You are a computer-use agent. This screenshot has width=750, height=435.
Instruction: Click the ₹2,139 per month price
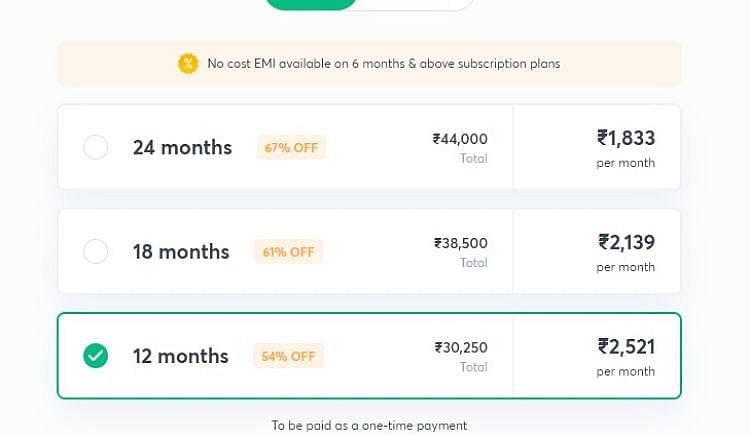tap(627, 242)
